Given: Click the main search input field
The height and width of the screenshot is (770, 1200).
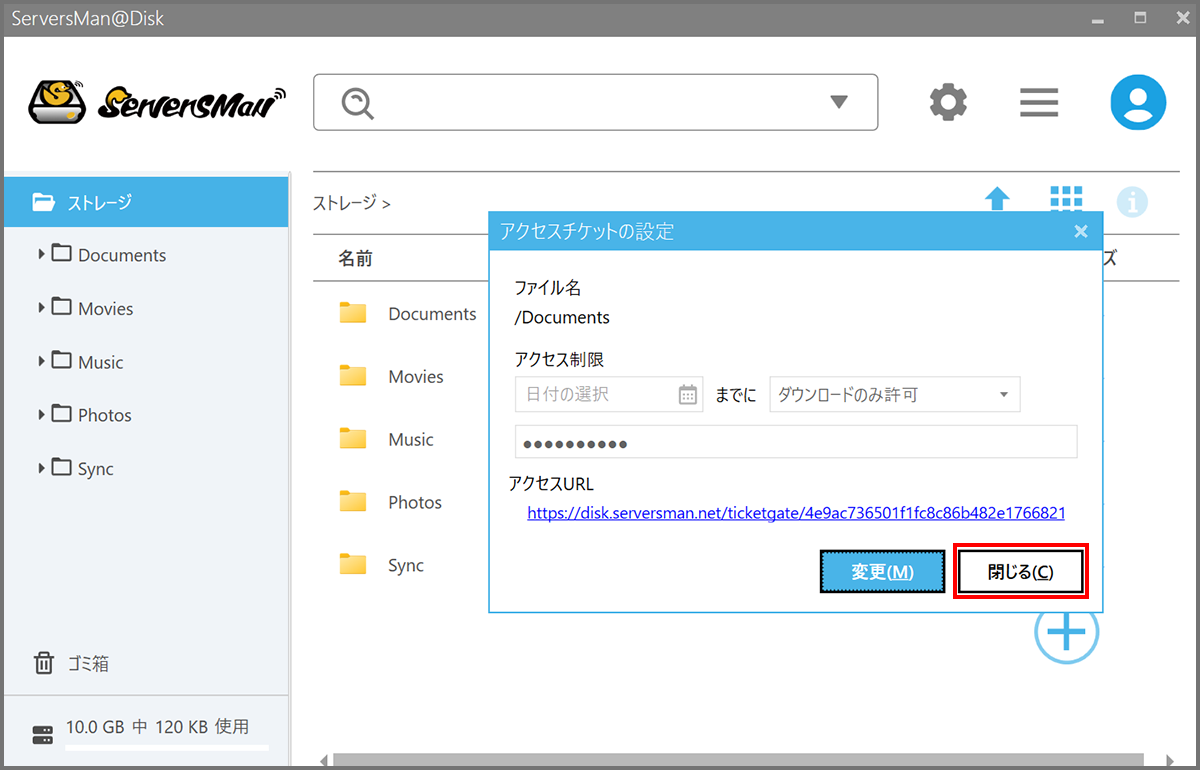Looking at the screenshot, I should pyautogui.click(x=595, y=102).
